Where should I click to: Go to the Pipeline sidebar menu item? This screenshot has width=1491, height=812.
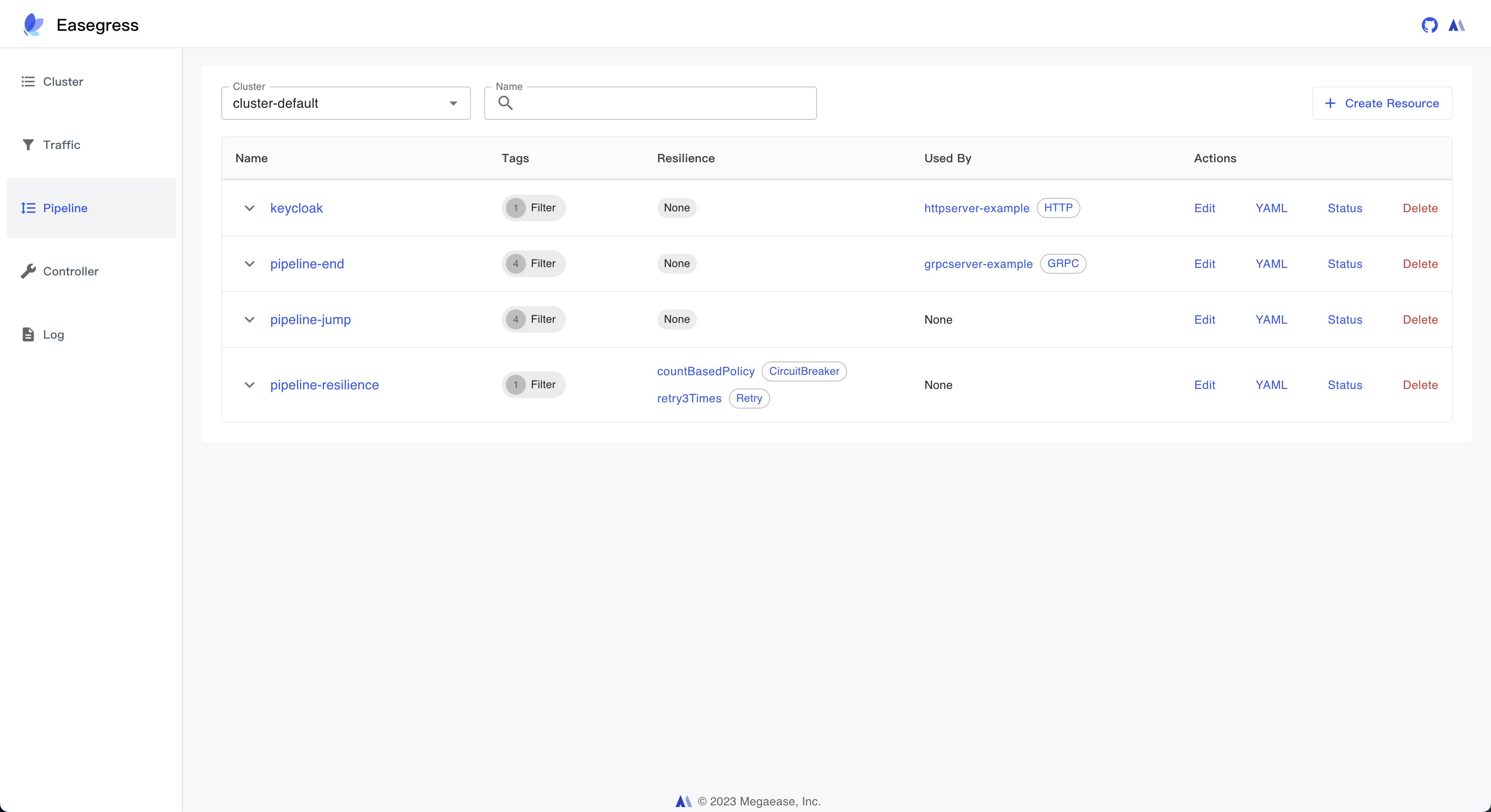(x=65, y=208)
